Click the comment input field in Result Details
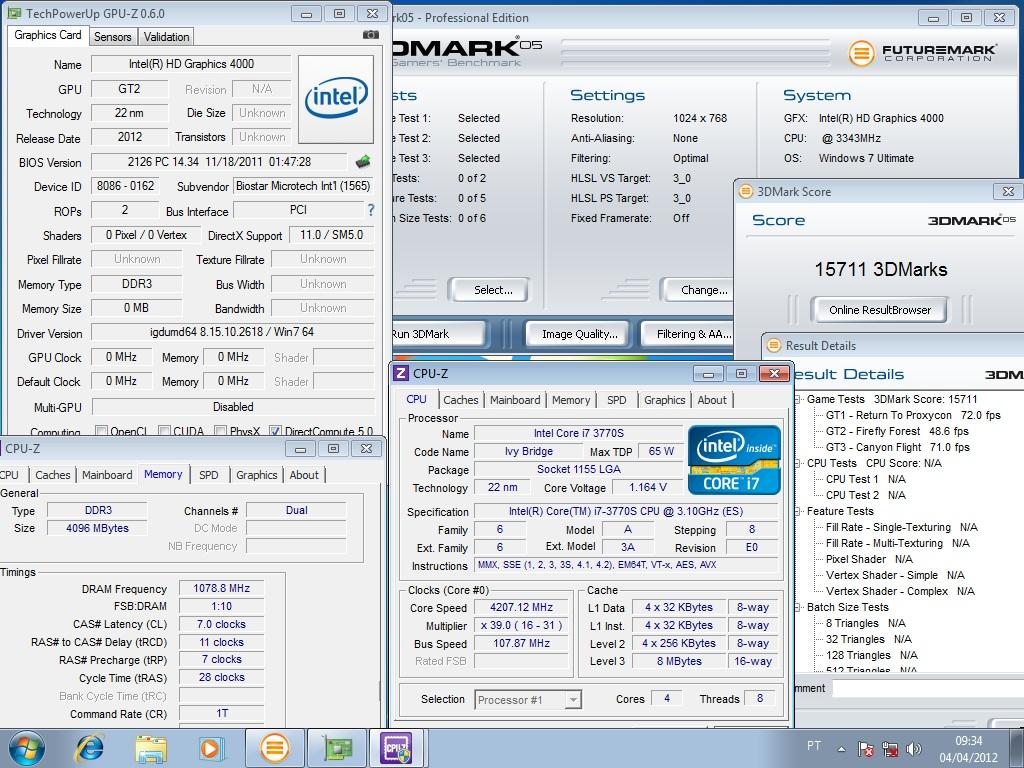 point(928,688)
